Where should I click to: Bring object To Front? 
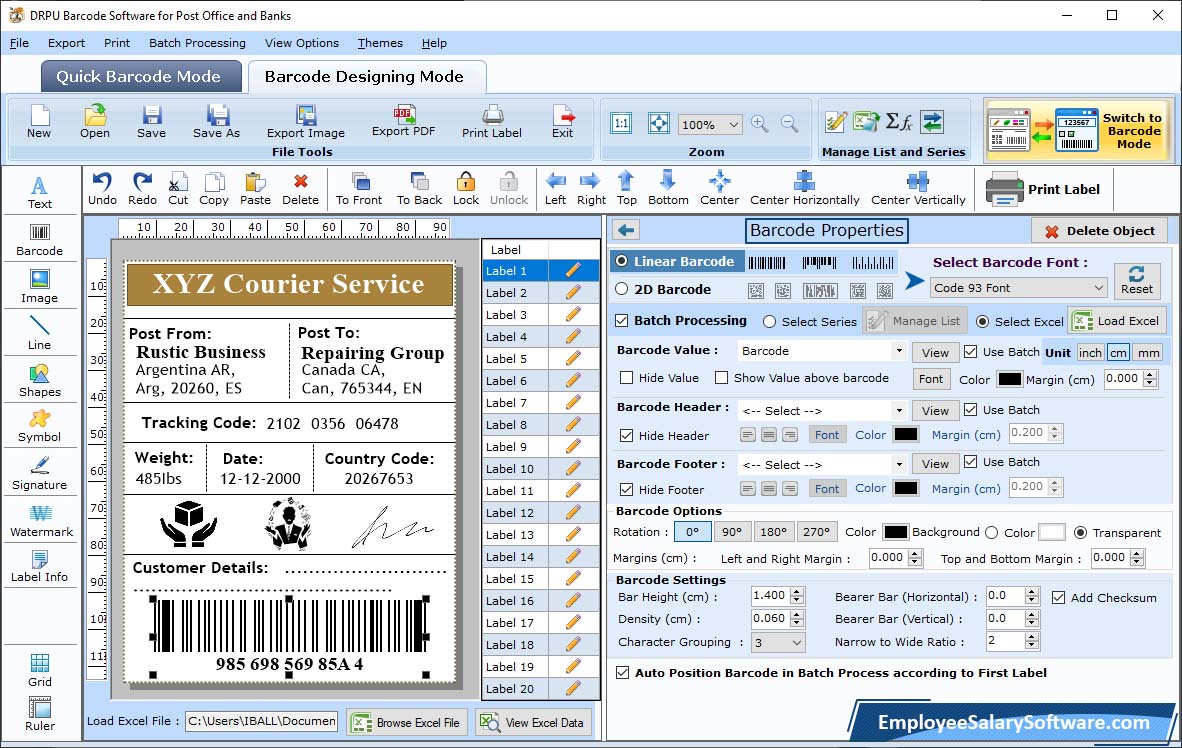click(x=359, y=189)
